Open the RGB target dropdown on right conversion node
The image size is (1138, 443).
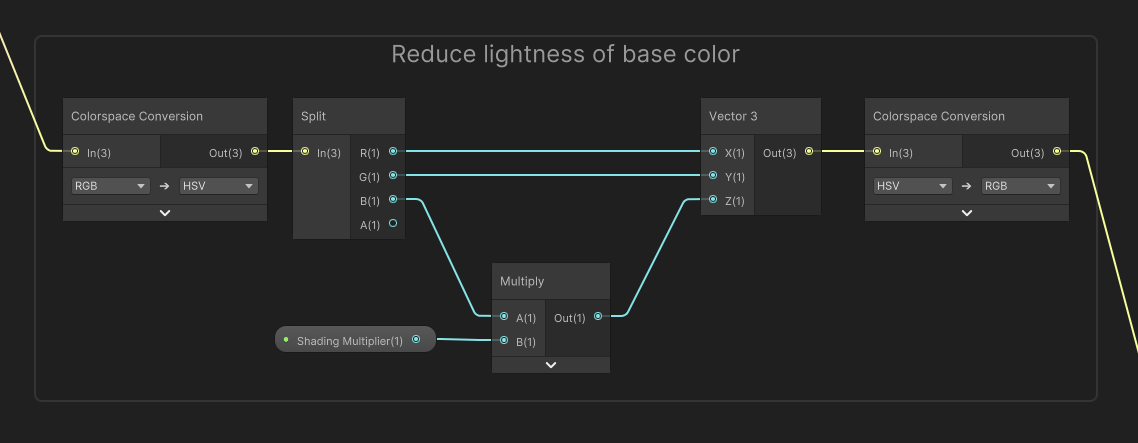pos(1020,186)
